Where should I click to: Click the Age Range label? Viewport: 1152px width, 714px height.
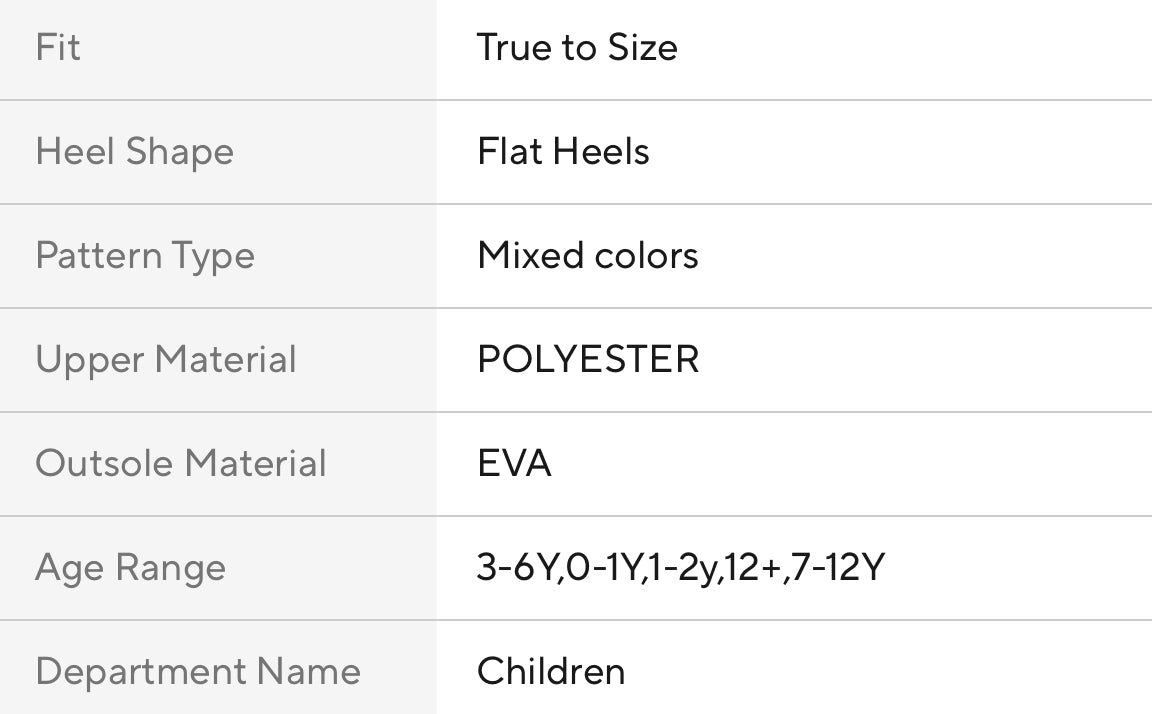[130, 568]
